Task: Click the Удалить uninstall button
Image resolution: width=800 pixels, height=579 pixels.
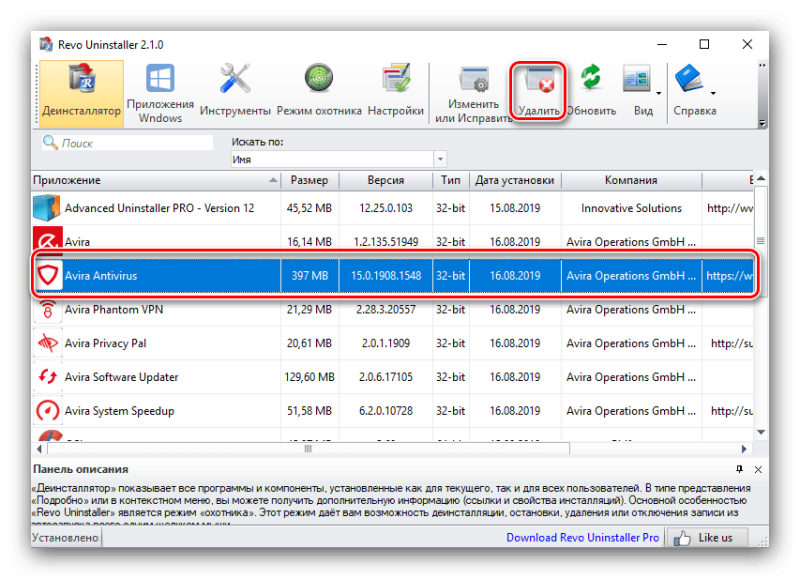Action: click(538, 91)
